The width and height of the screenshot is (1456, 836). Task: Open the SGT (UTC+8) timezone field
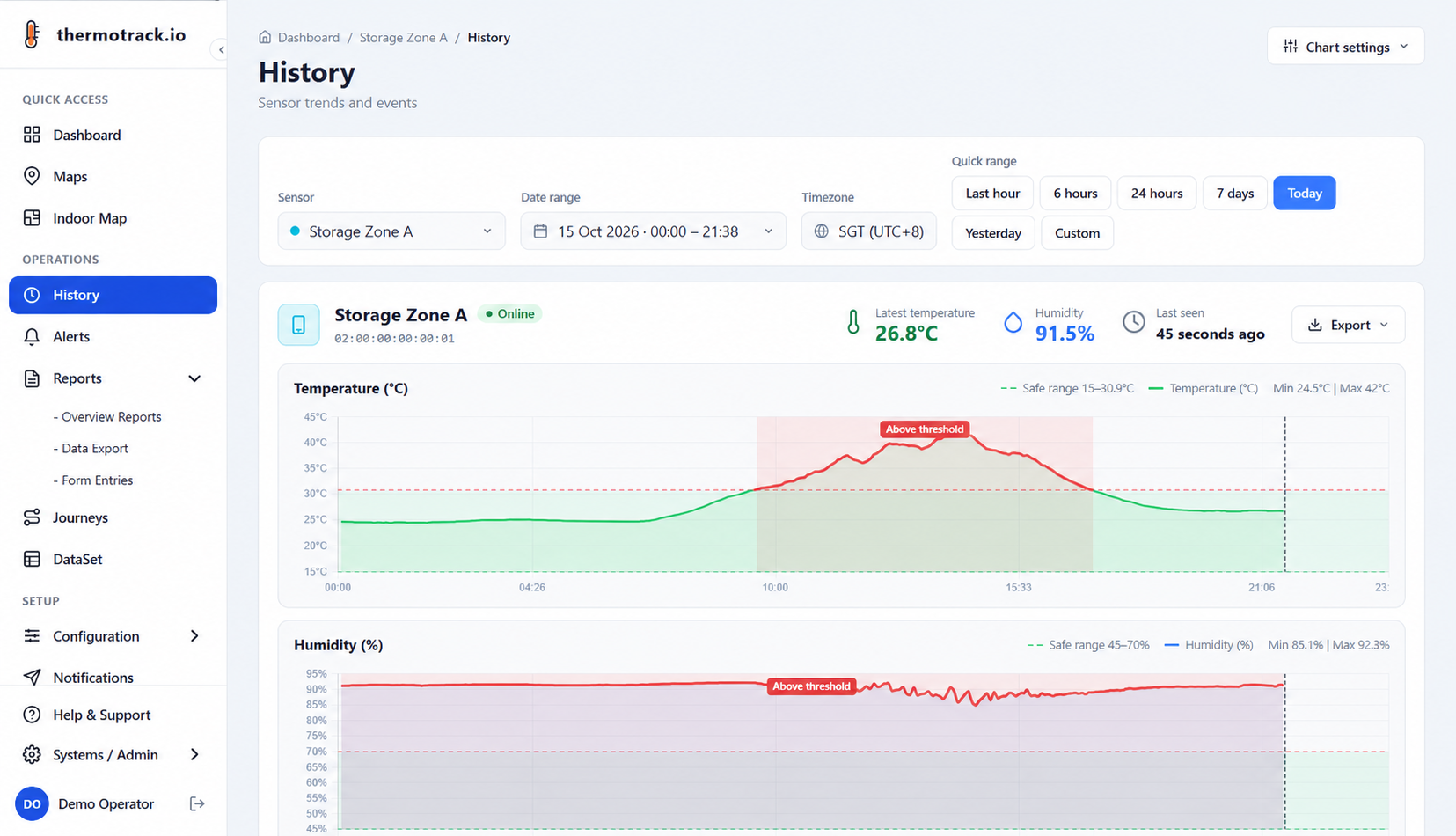click(868, 231)
